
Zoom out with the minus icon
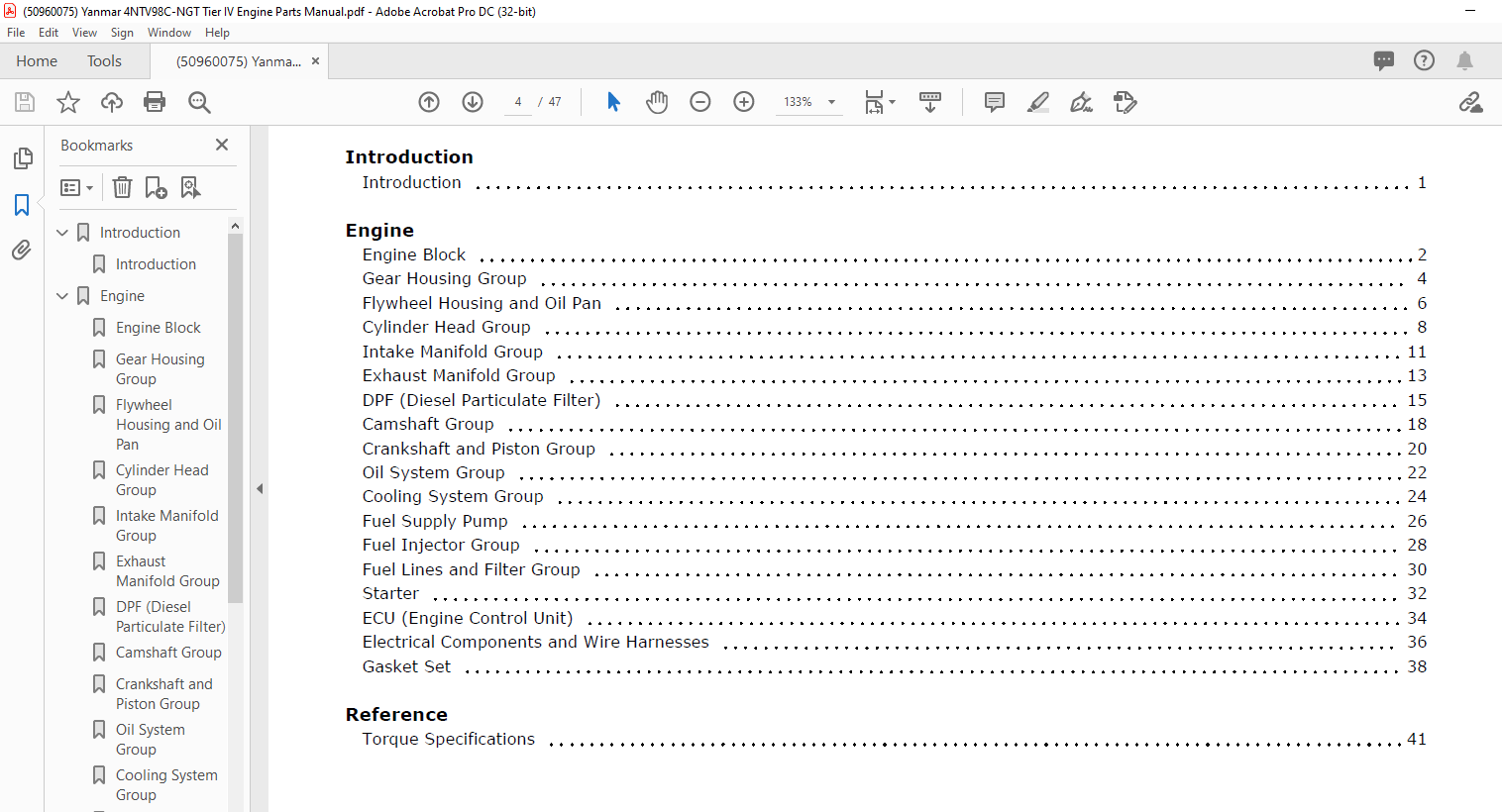tap(700, 102)
